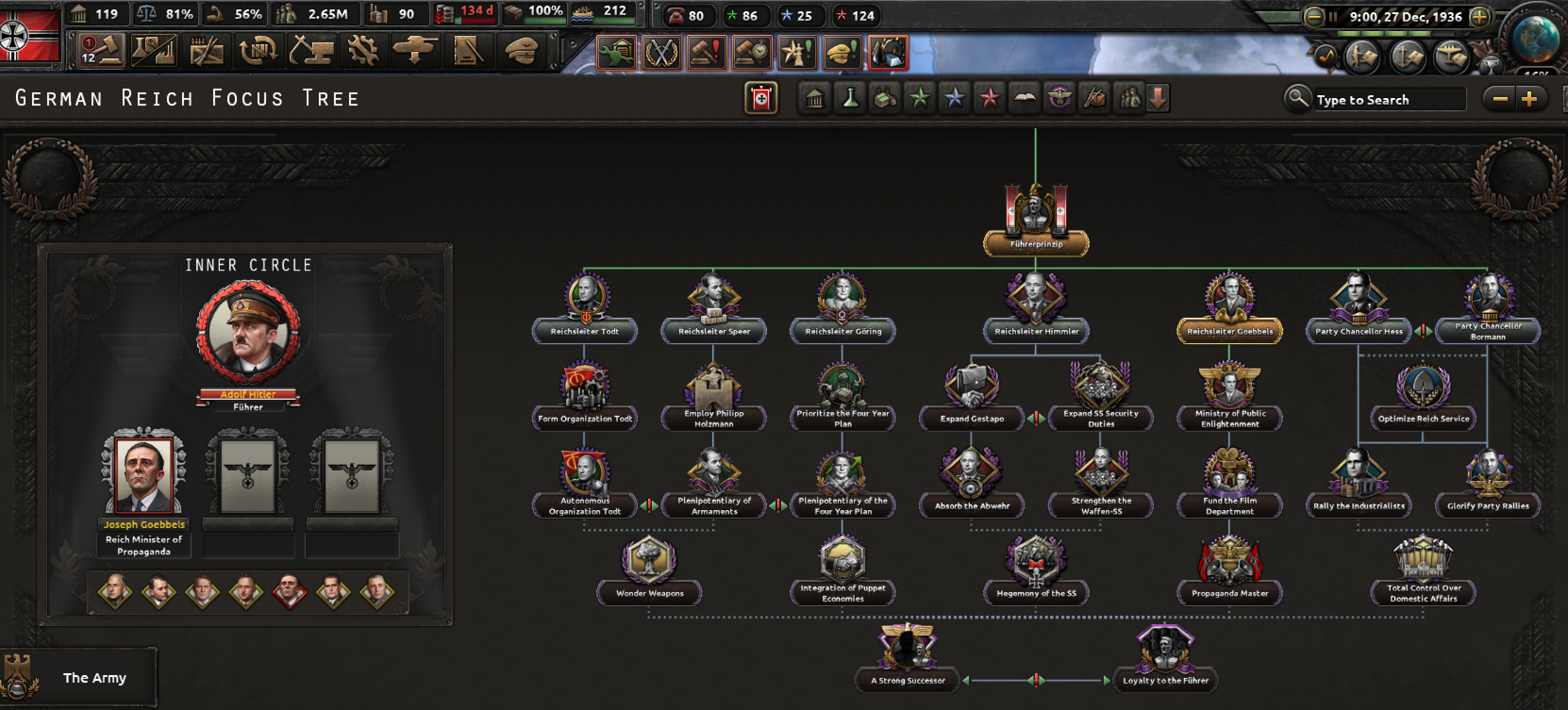Open the Research flask and factory icon
The image size is (1568, 710).
click(153, 50)
